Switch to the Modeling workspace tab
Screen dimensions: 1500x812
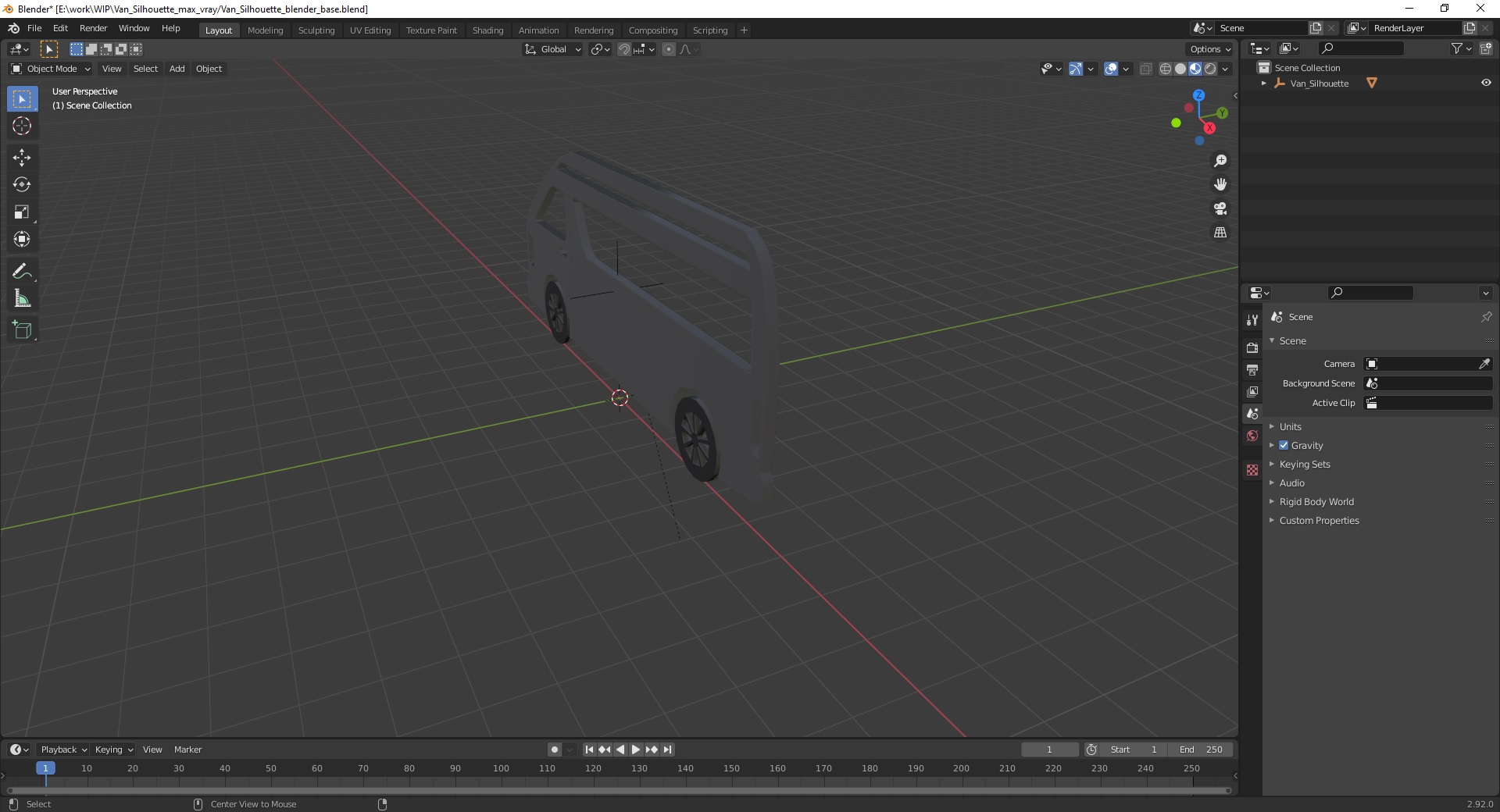[x=265, y=30]
